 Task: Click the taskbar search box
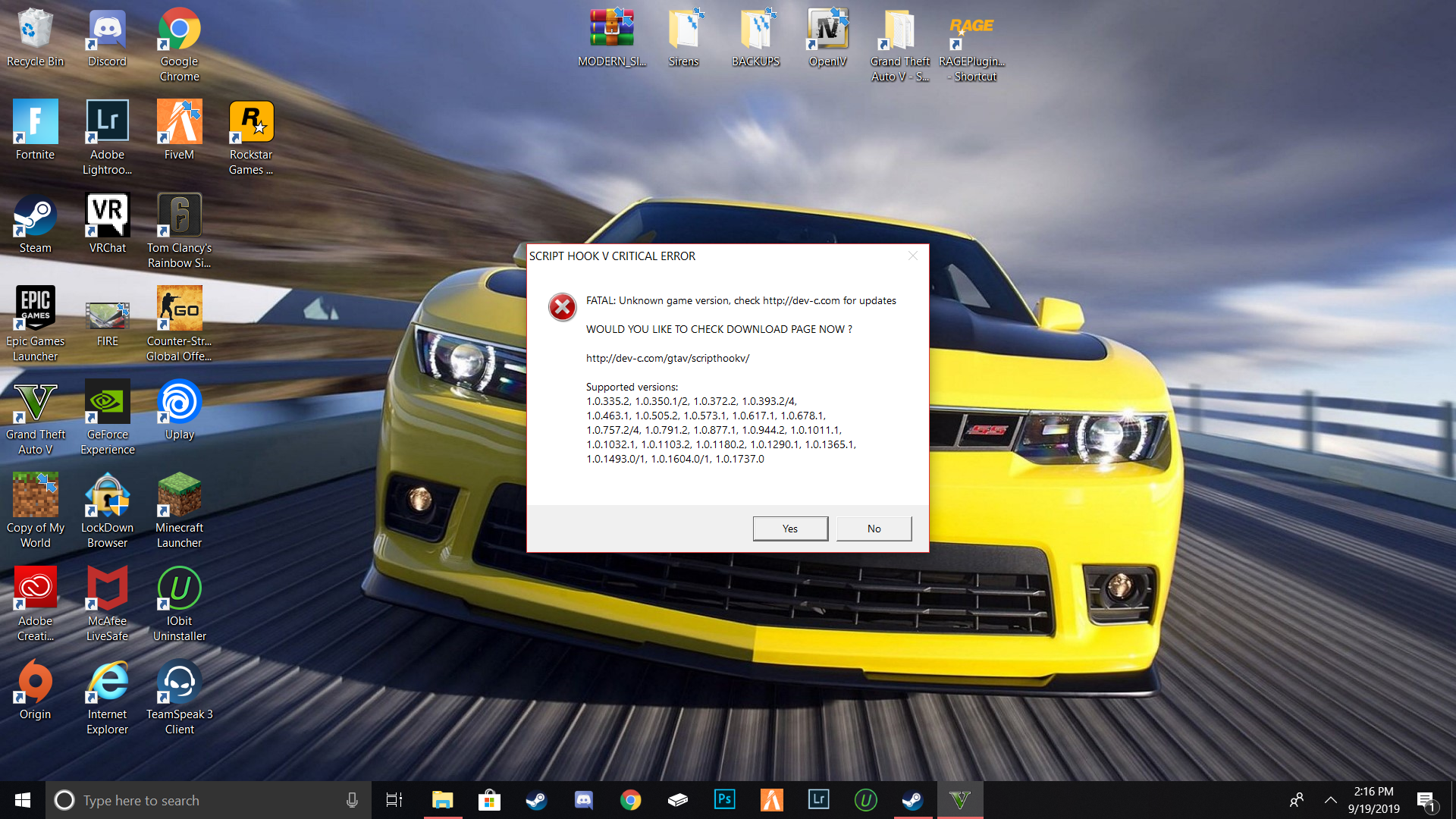pos(197,800)
